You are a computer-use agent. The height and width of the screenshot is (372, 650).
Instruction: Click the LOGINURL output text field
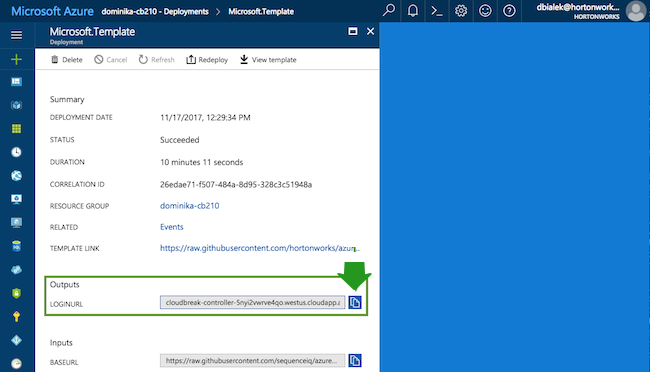(252, 302)
